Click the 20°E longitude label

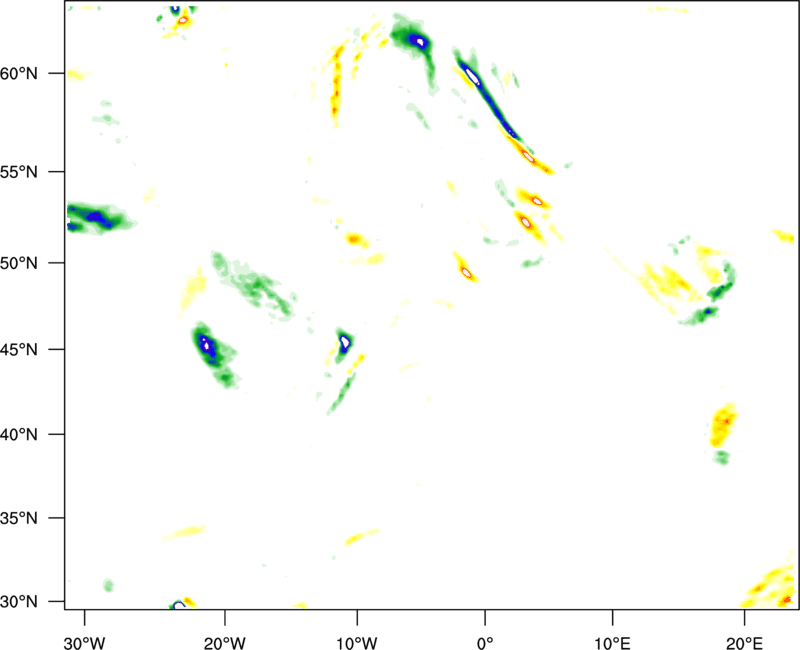click(744, 643)
